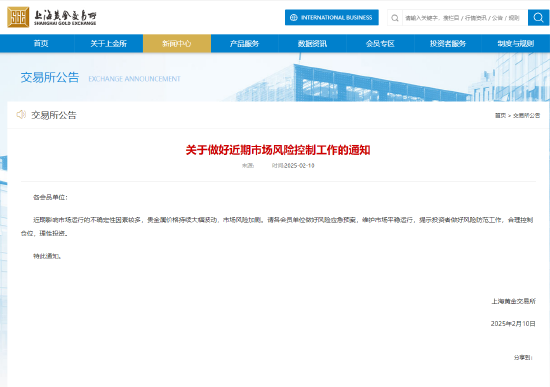Click 交易所公告 breadcrumb link
Screen dimensions: 550x387
(x=526, y=115)
